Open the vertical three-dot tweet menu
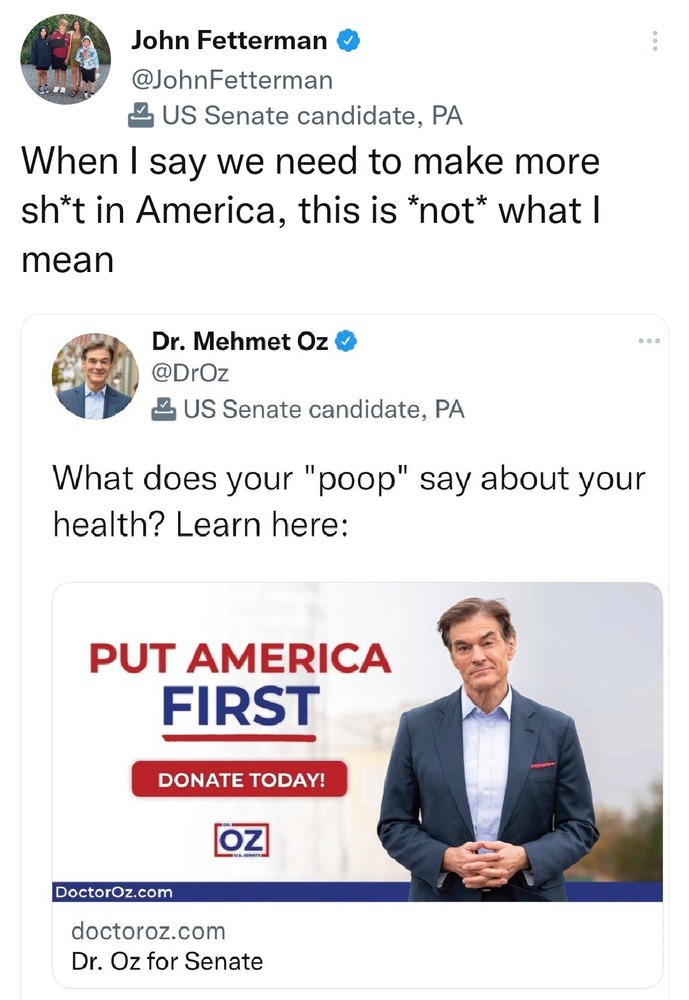 coord(655,41)
